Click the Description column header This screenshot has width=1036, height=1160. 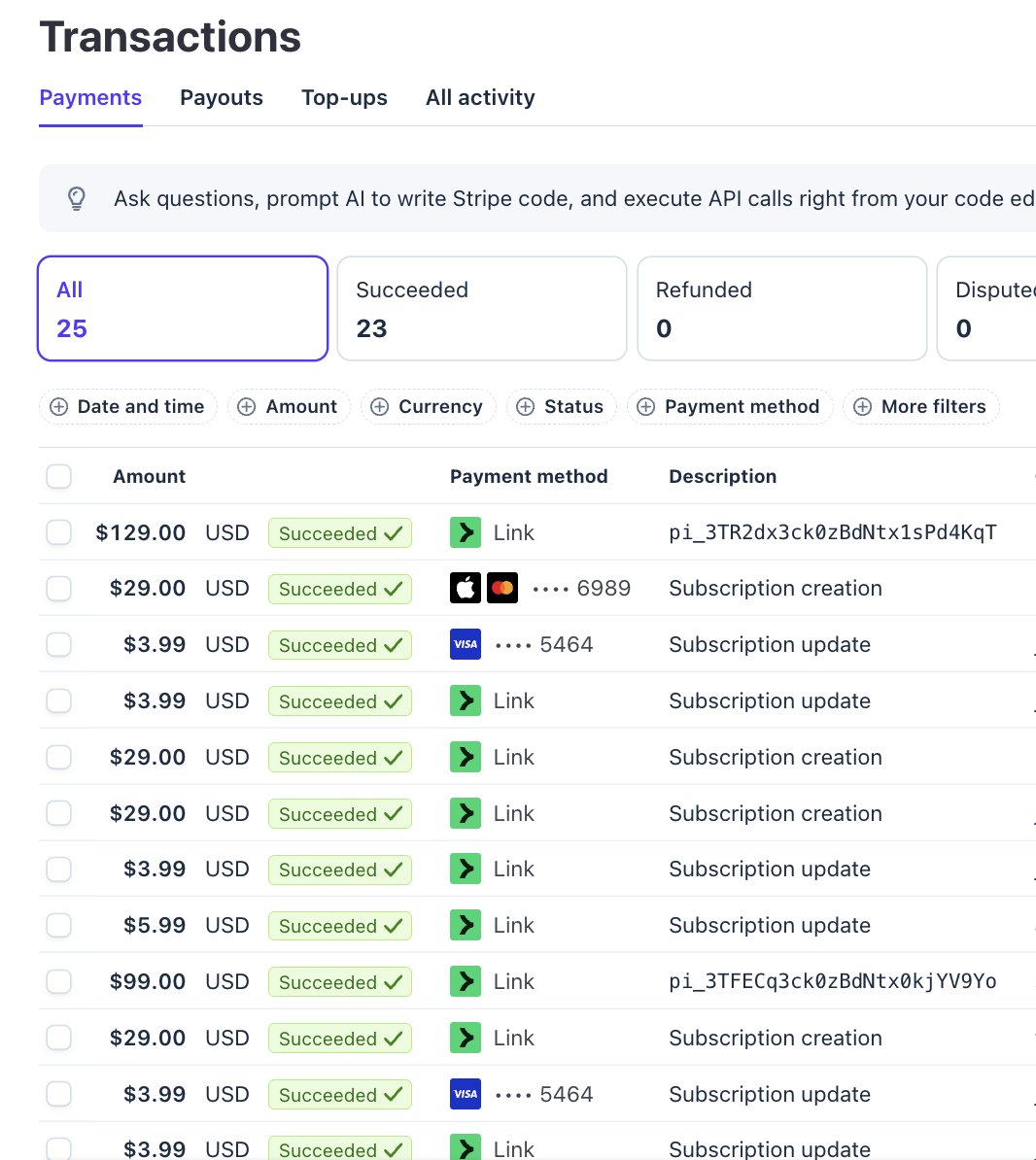click(x=722, y=476)
